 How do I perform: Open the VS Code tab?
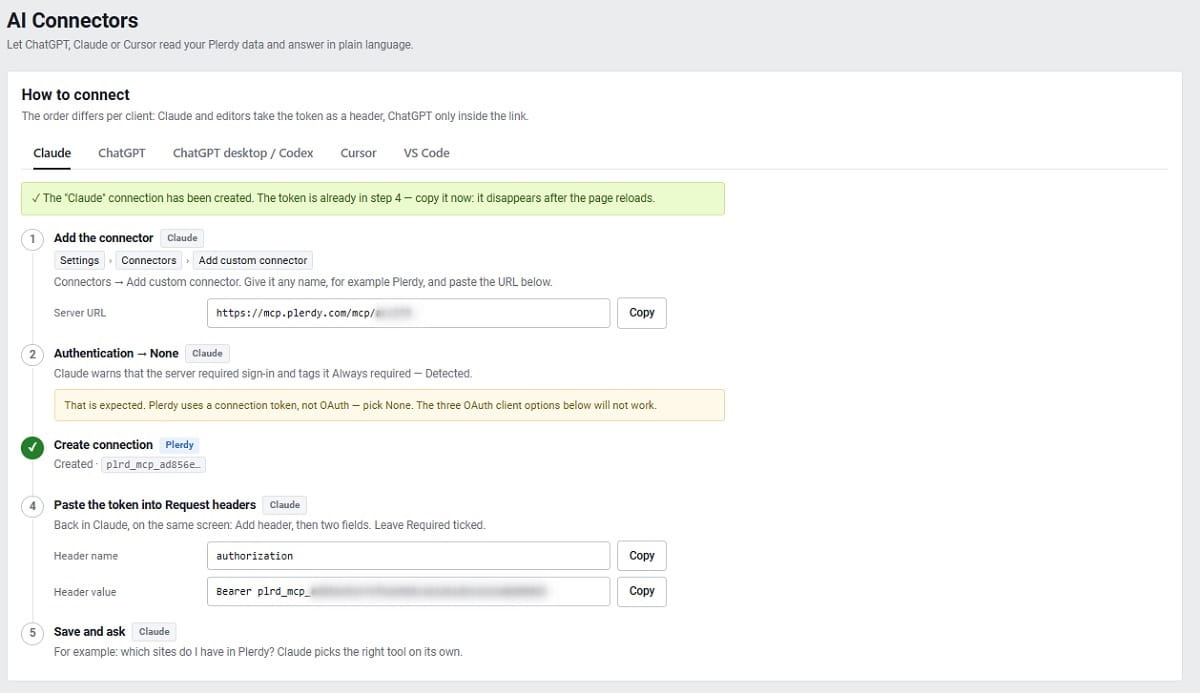tap(427, 153)
